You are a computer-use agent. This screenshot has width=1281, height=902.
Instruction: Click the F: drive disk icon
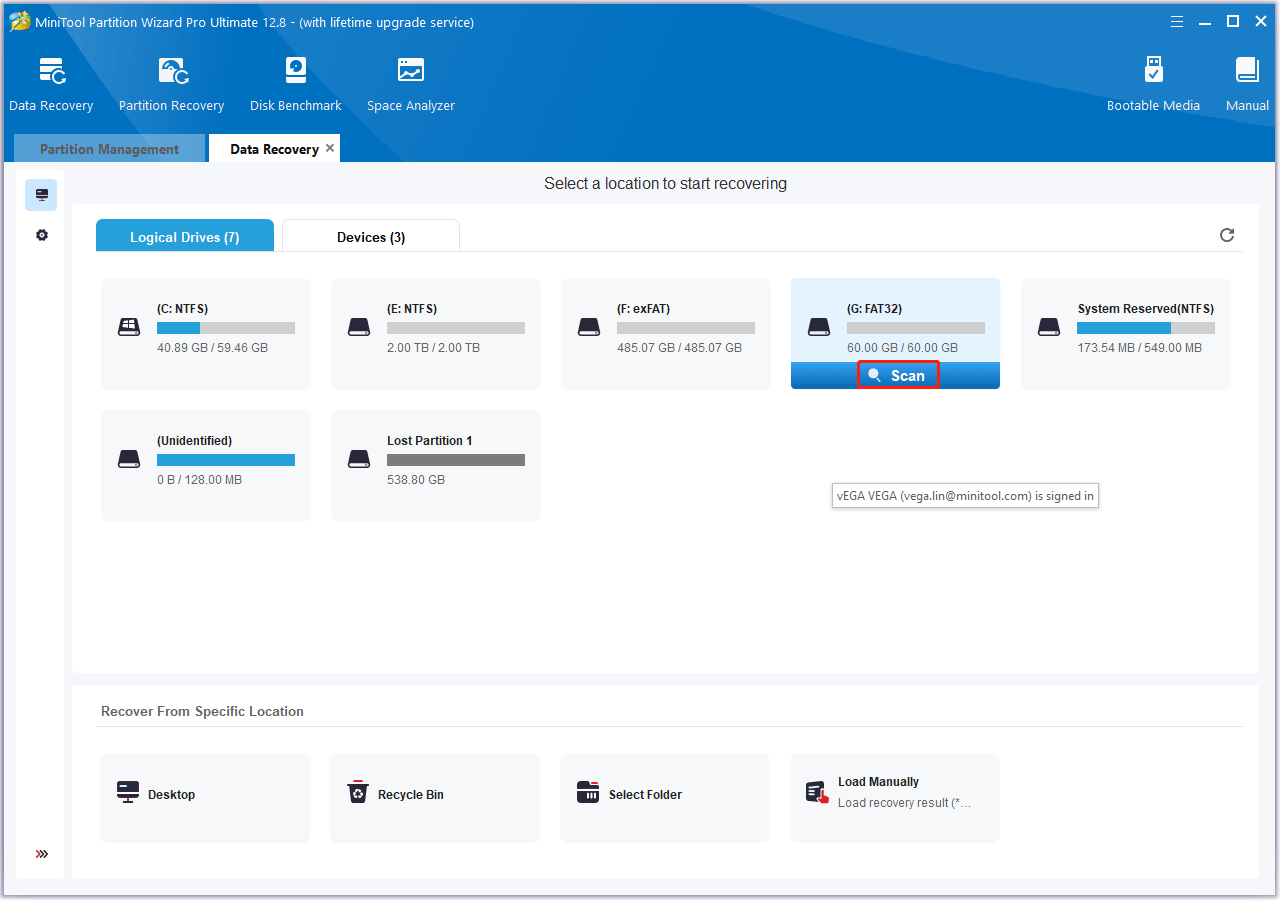pos(589,327)
